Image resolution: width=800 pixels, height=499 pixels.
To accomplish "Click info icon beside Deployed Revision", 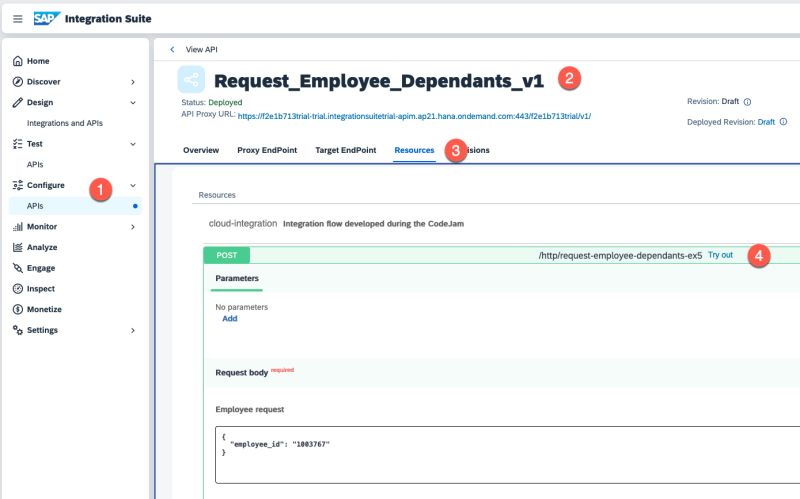I will click(x=783, y=122).
